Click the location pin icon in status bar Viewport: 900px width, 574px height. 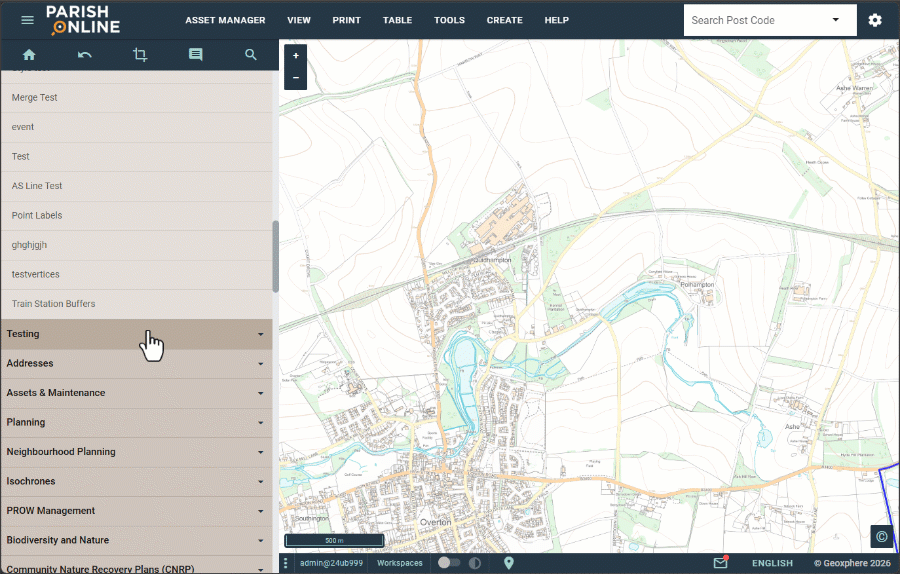(x=509, y=563)
